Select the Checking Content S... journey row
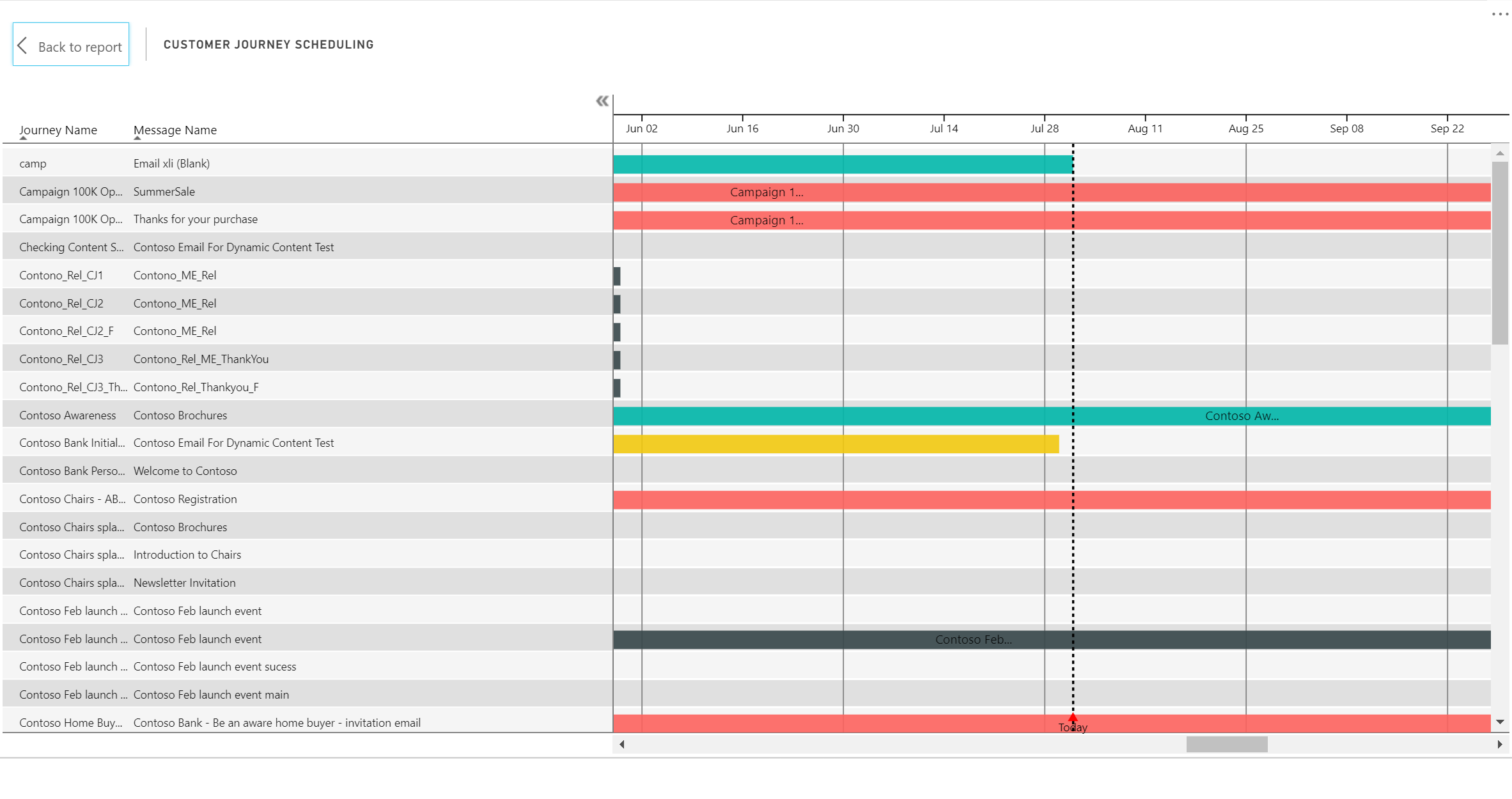Image resolution: width=1512 pixels, height=799 pixels. pos(308,247)
